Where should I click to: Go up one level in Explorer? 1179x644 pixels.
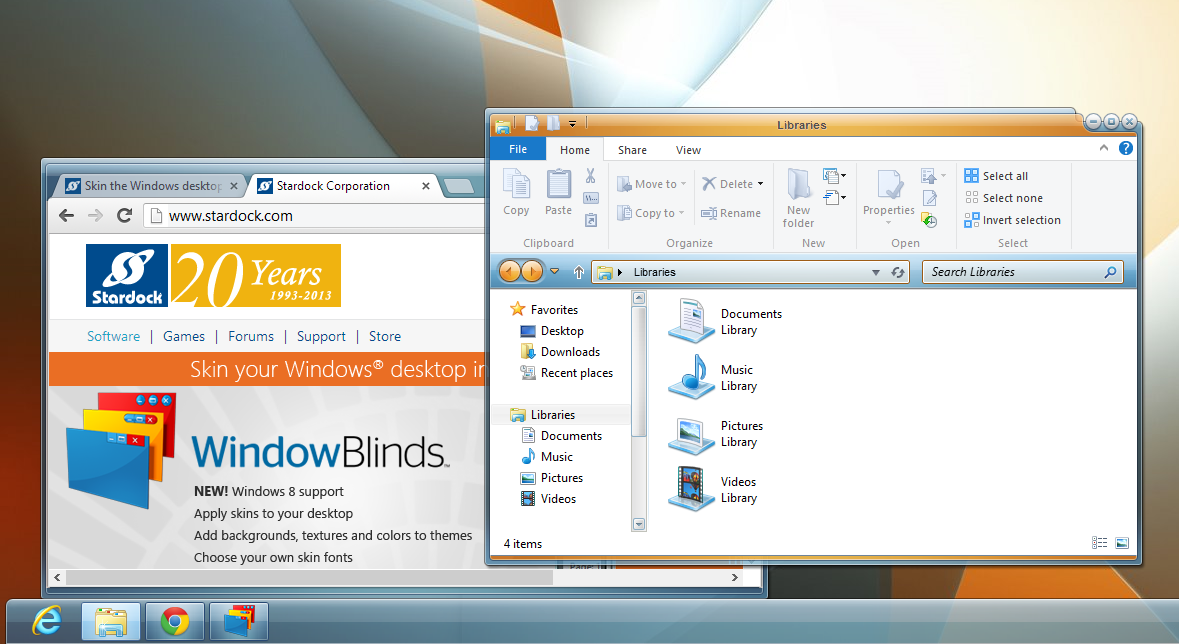click(x=578, y=272)
